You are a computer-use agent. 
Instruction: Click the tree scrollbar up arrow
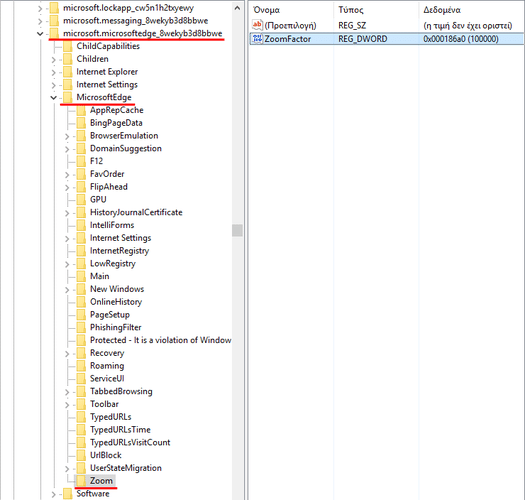coord(237,8)
